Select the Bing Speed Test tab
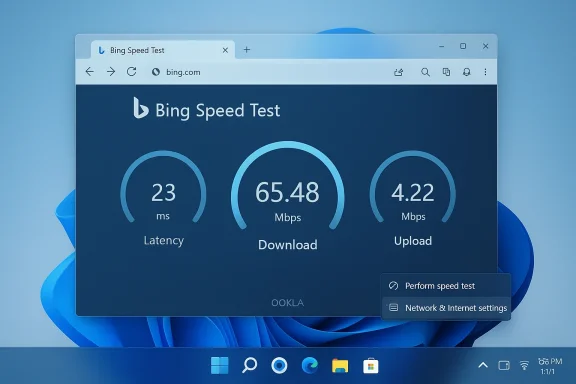Image resolution: width=576 pixels, height=384 pixels. (163, 50)
